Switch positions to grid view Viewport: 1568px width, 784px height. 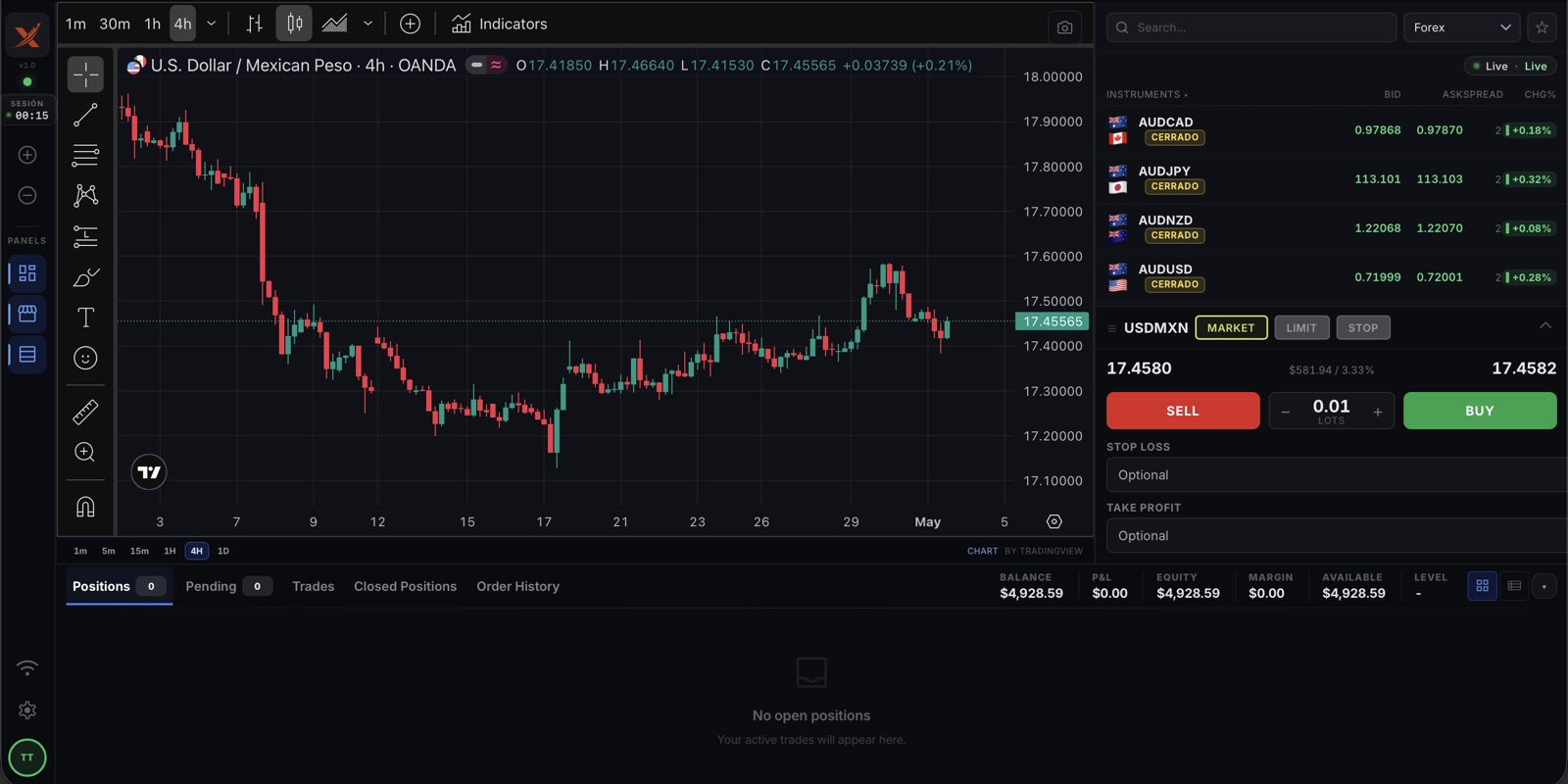1482,586
